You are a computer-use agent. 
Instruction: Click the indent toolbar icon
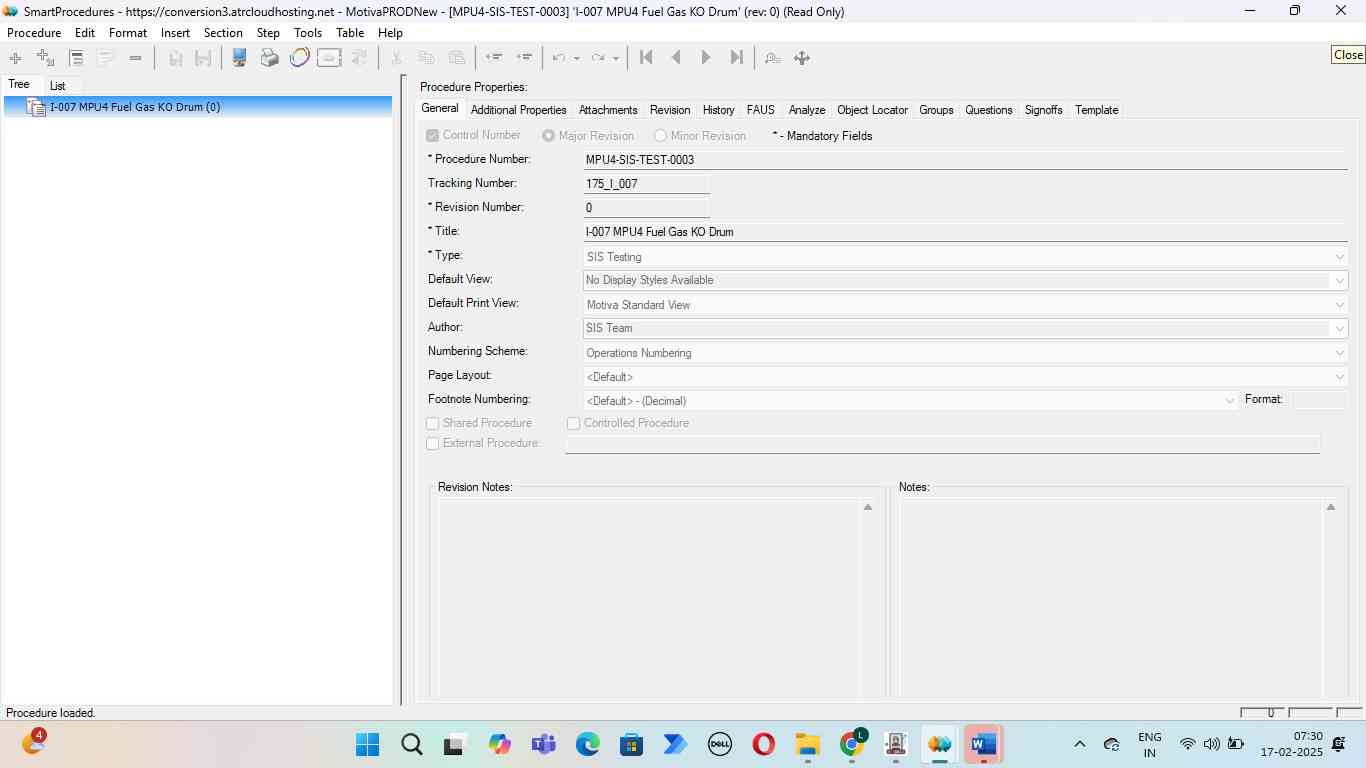click(x=524, y=58)
